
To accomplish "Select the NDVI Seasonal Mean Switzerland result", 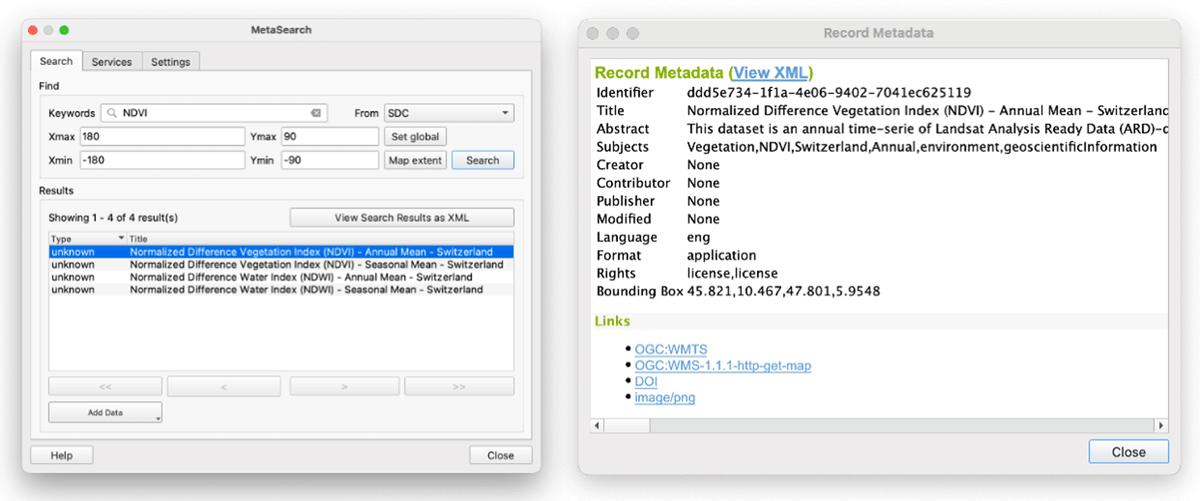I will coord(316,265).
